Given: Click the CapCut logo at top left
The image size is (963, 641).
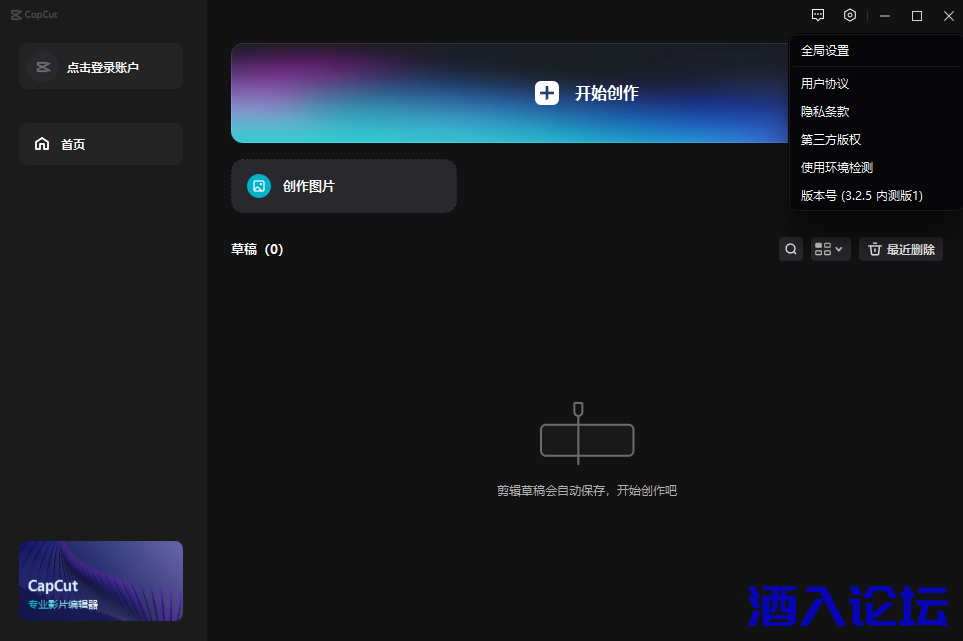Looking at the screenshot, I should click(x=33, y=14).
